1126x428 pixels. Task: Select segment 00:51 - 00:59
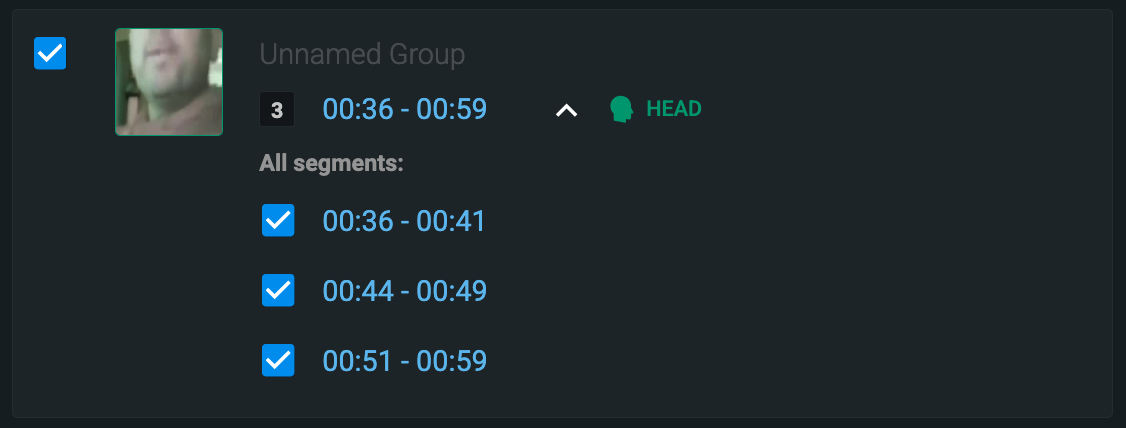click(x=404, y=360)
